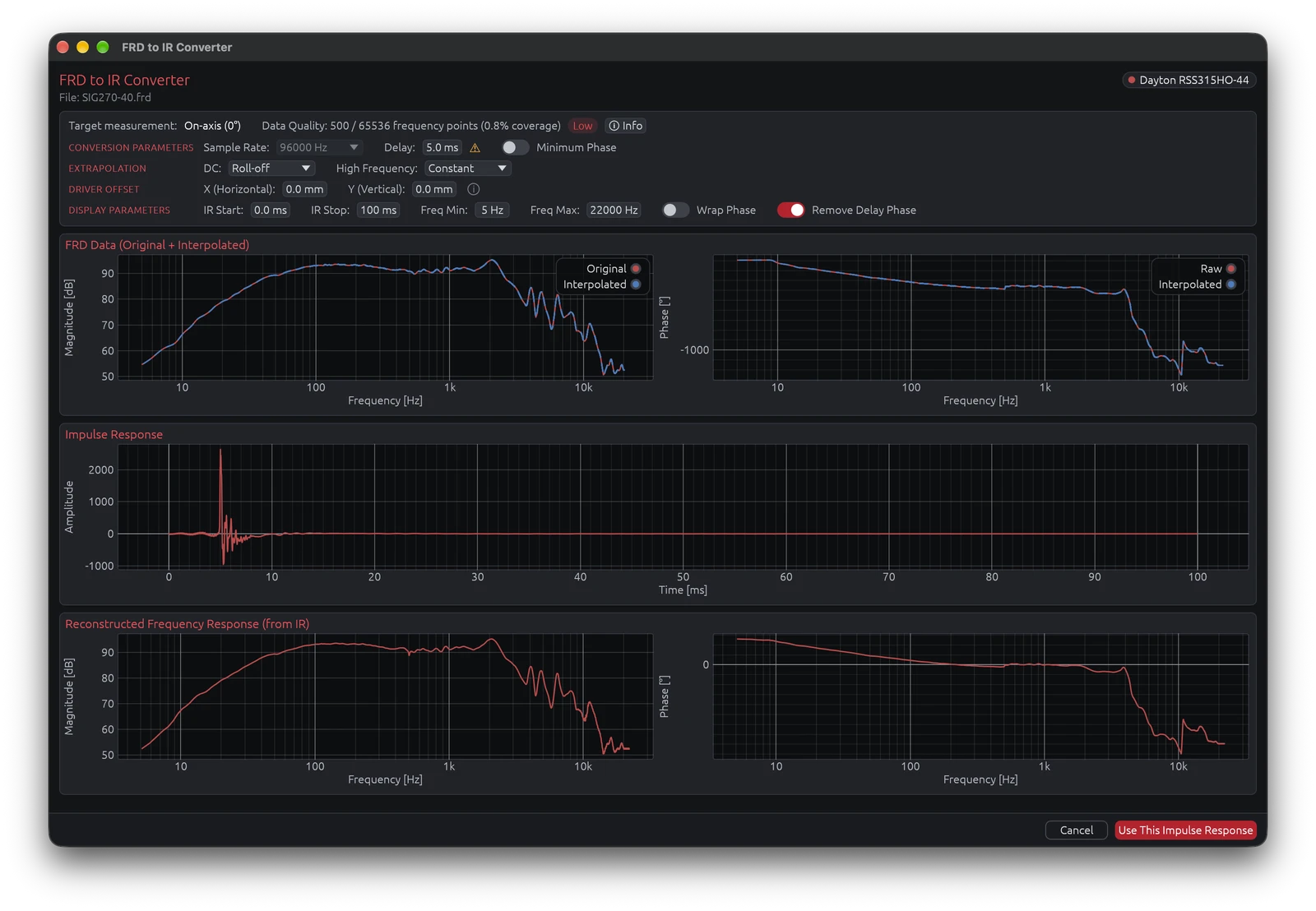Click the delay warning triangle icon
Screen dimensions: 1316x911
[x=475, y=148]
